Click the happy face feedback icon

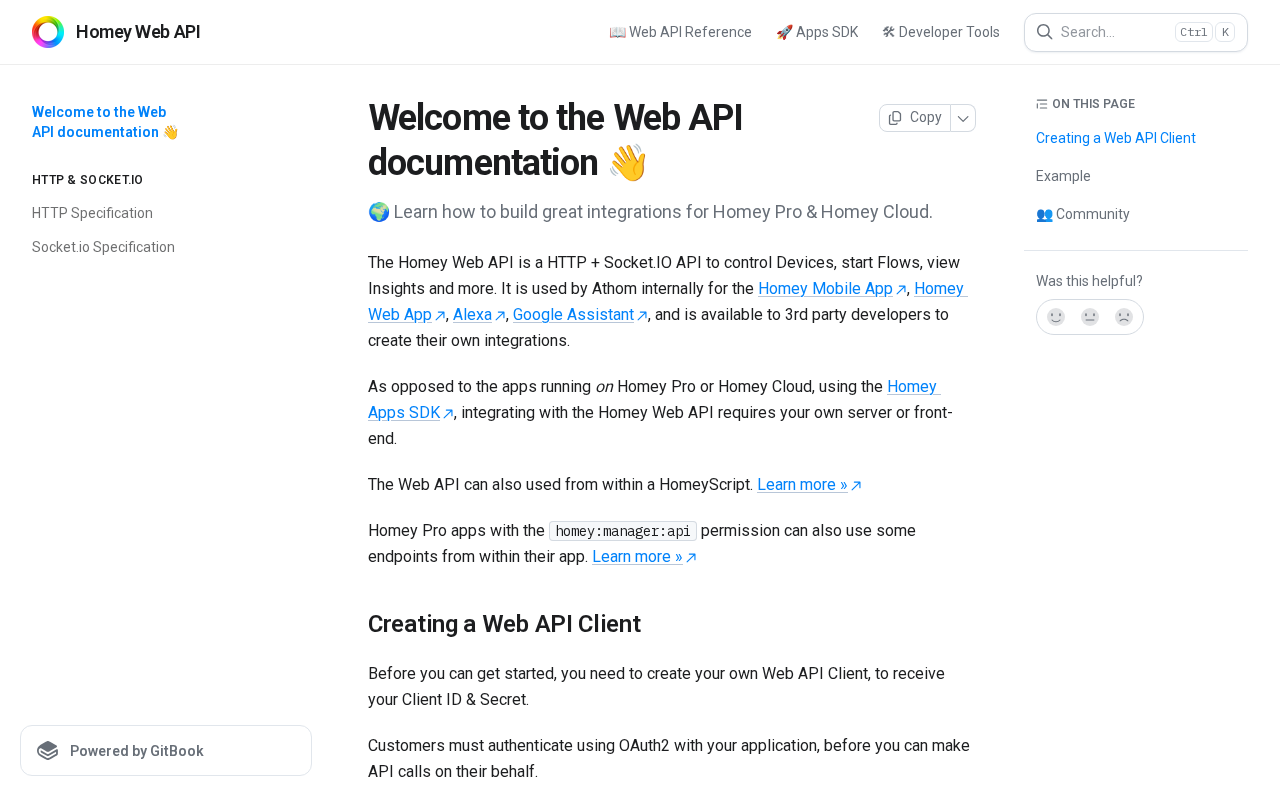click(x=1056, y=317)
